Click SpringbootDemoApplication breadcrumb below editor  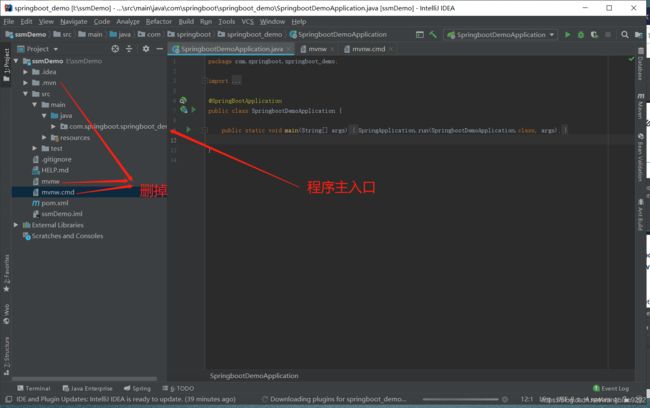pos(254,376)
